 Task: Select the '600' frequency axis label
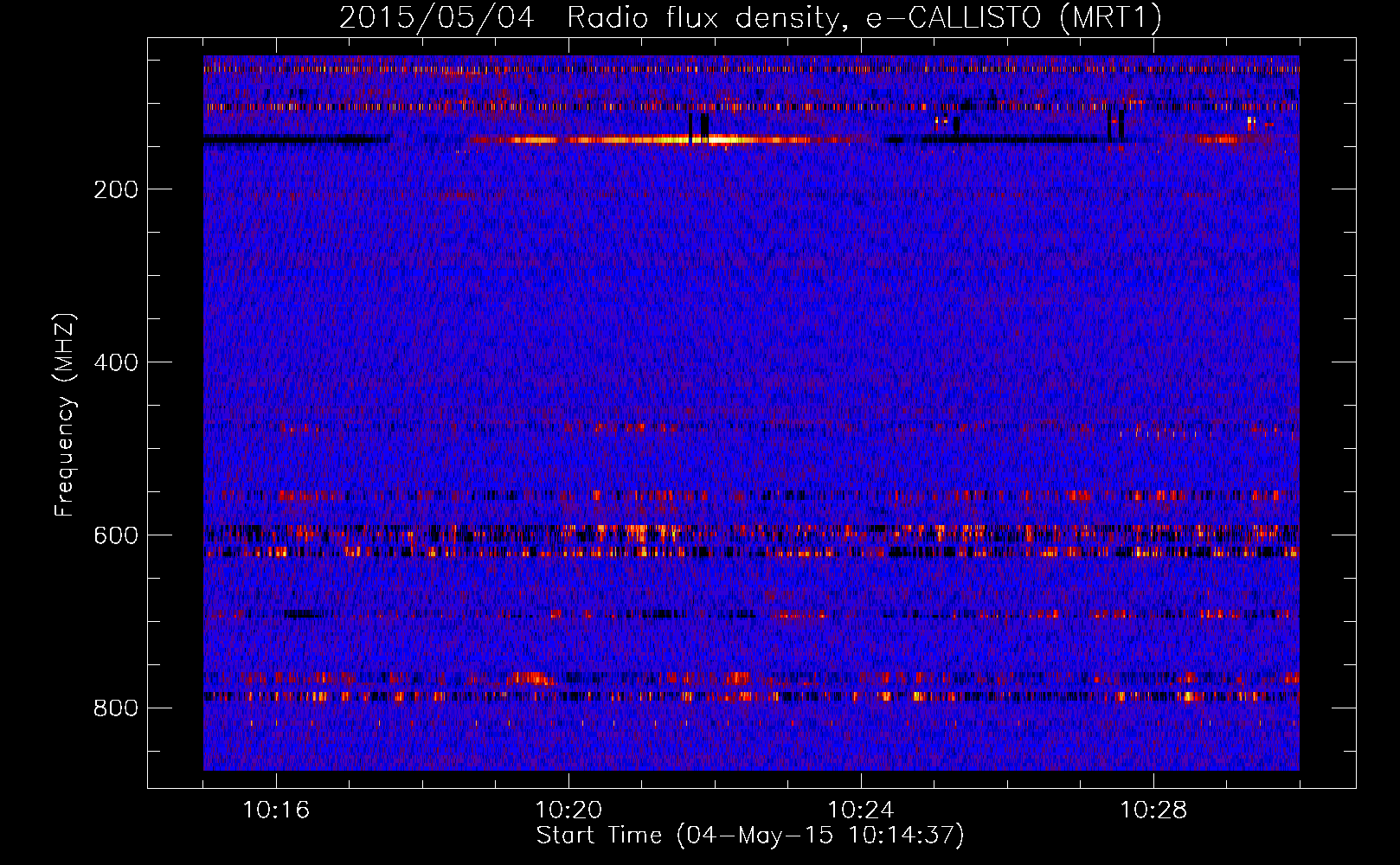[116, 535]
